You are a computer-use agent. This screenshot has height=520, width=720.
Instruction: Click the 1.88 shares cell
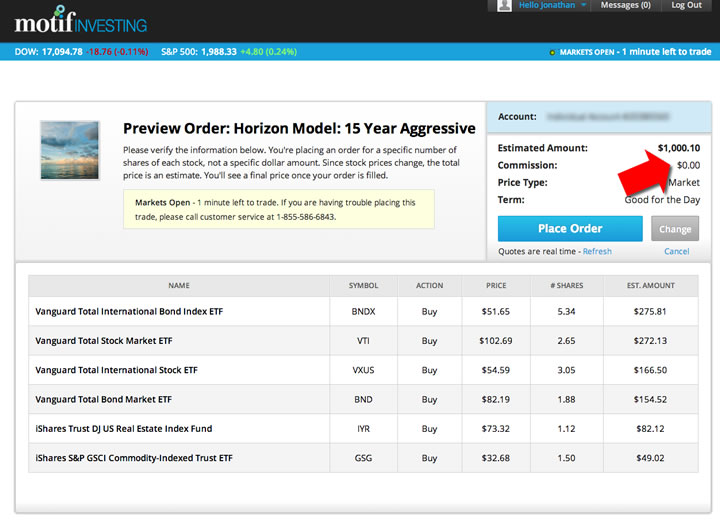(566, 400)
